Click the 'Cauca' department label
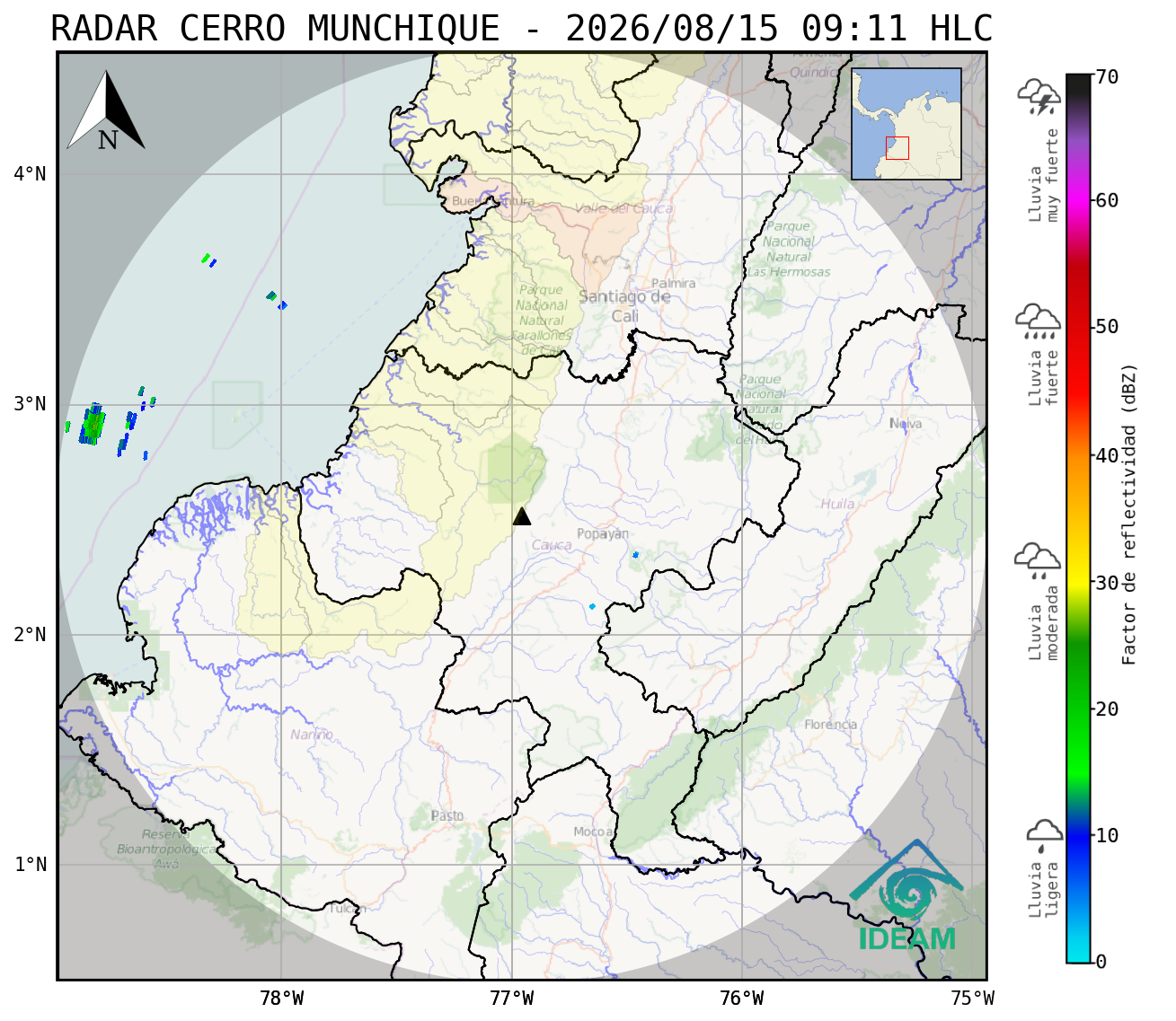This screenshot has height=1021, width=1176. pyautogui.click(x=552, y=545)
